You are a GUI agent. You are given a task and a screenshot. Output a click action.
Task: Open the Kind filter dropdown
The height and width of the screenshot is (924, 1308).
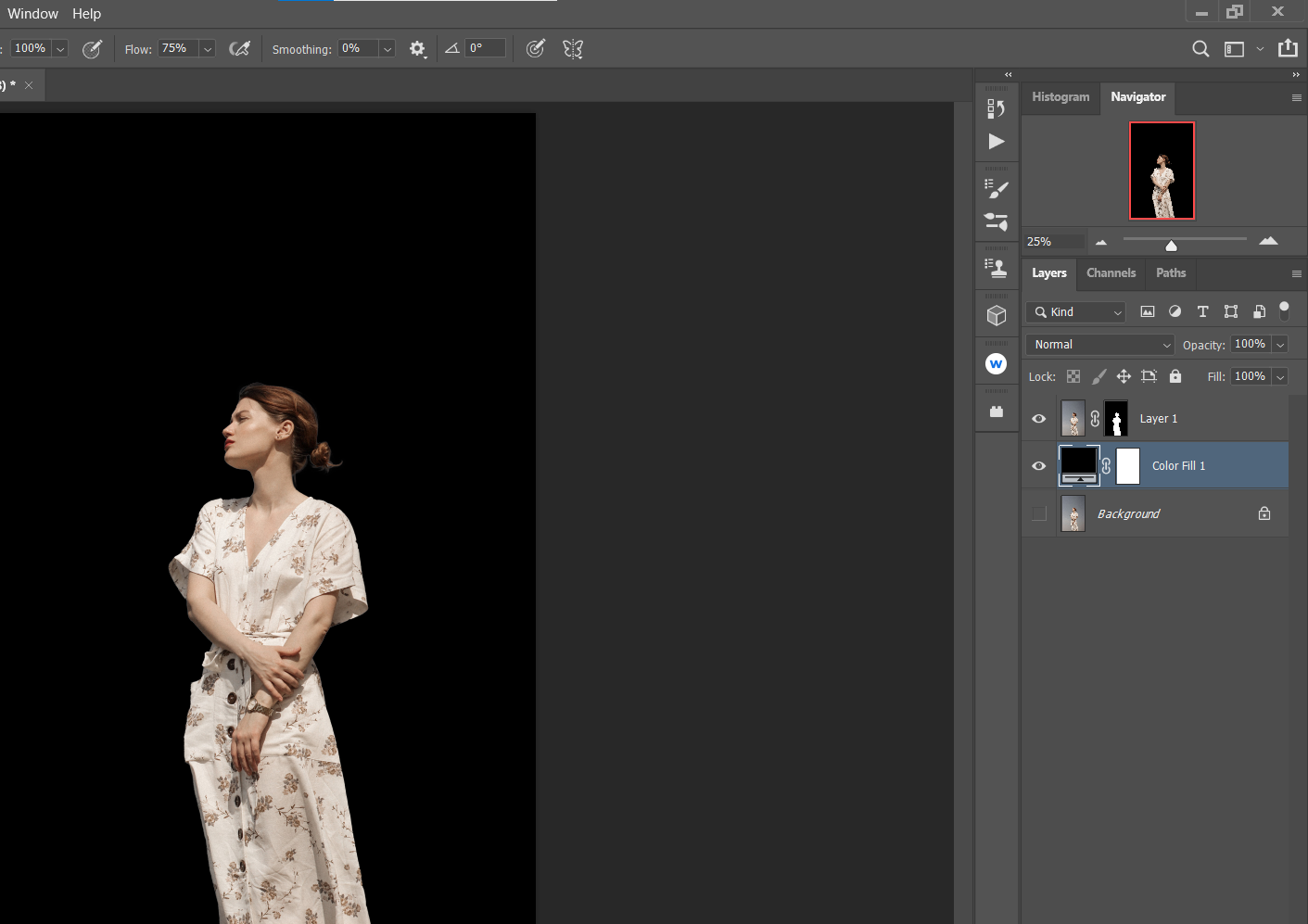[x=1075, y=312]
